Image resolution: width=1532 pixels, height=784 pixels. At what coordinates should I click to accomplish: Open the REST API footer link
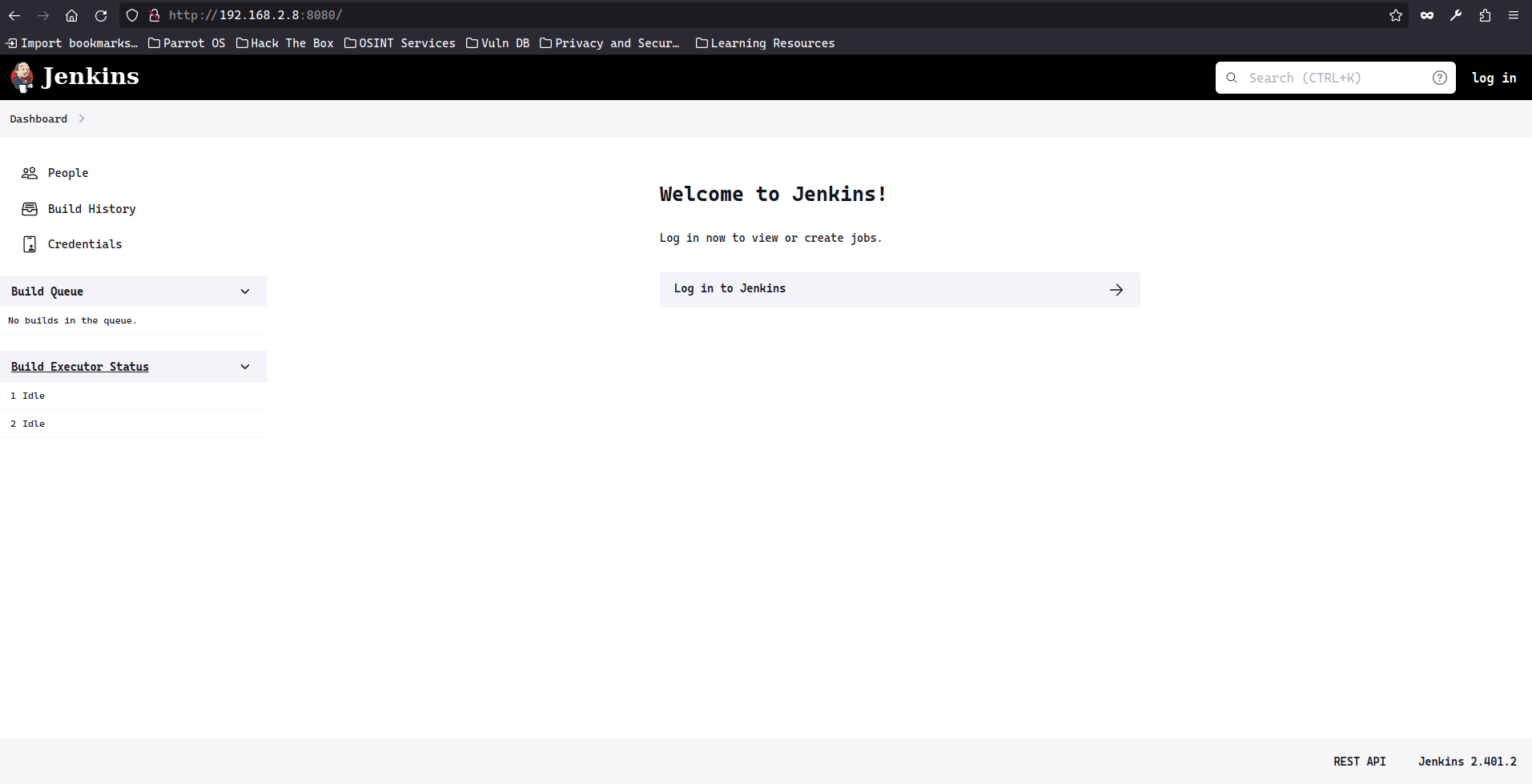(1359, 762)
